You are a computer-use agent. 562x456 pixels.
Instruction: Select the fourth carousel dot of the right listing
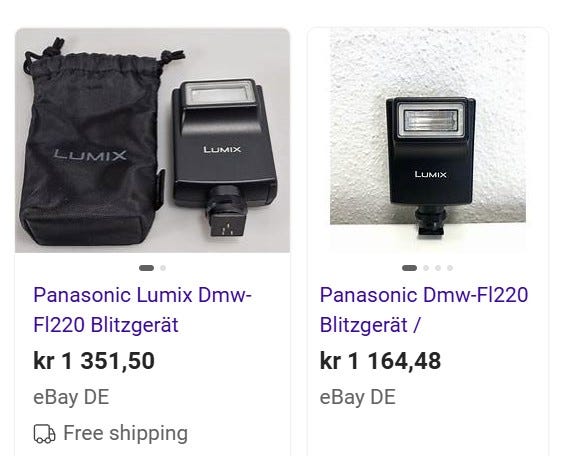(x=450, y=268)
